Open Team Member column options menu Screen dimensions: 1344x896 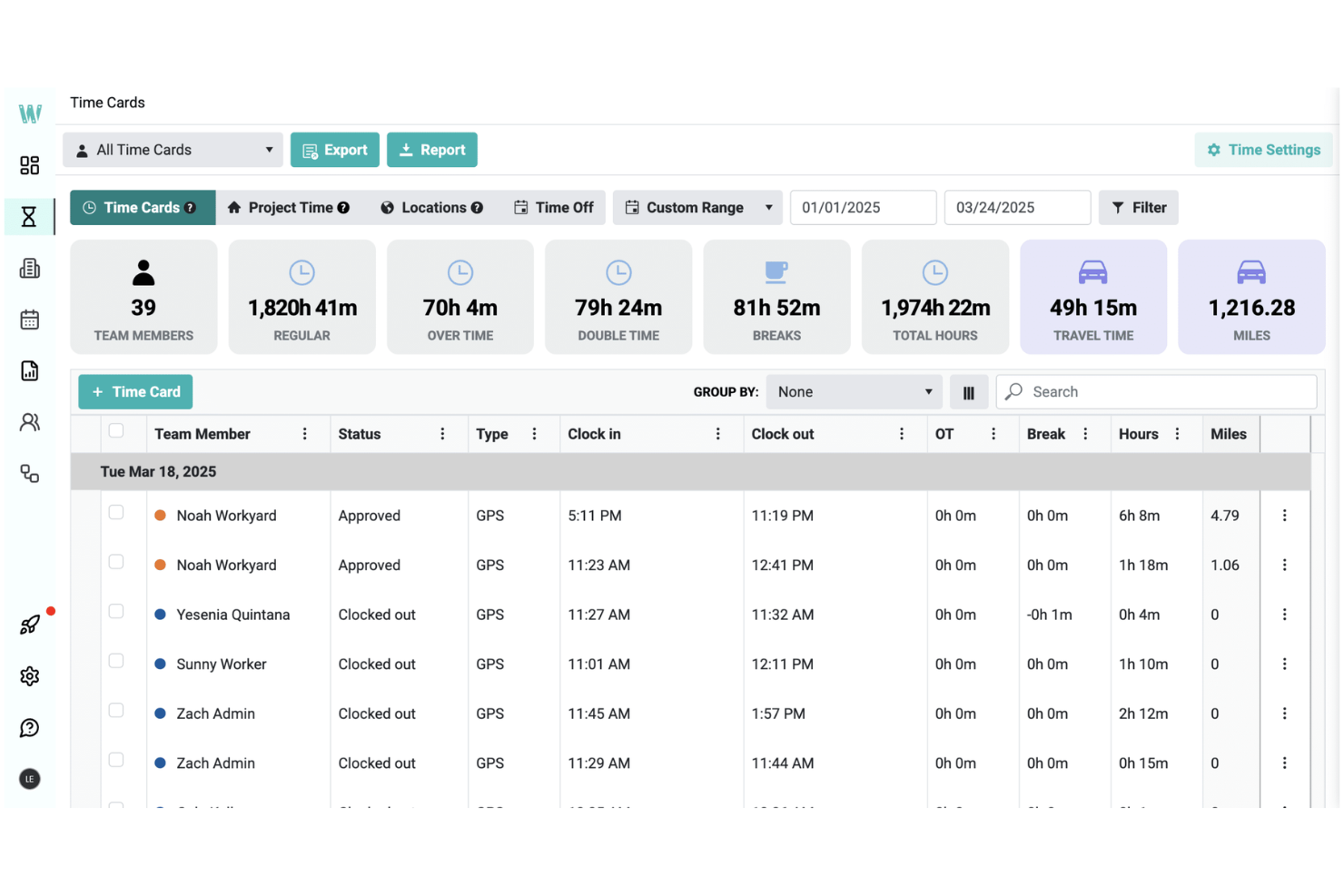click(x=305, y=434)
